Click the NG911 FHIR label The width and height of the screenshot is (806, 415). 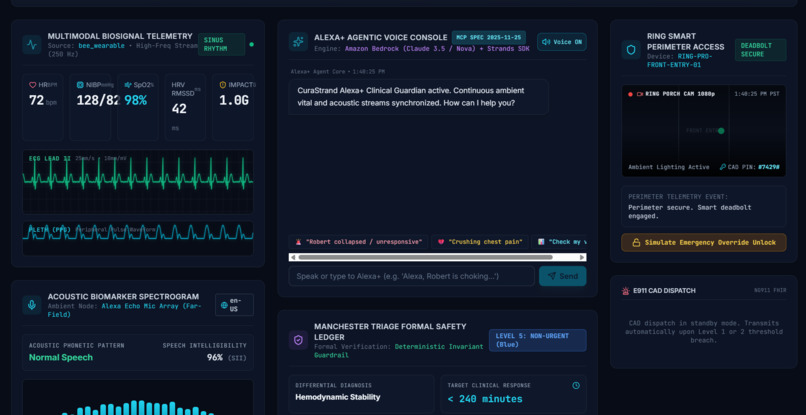(x=770, y=291)
